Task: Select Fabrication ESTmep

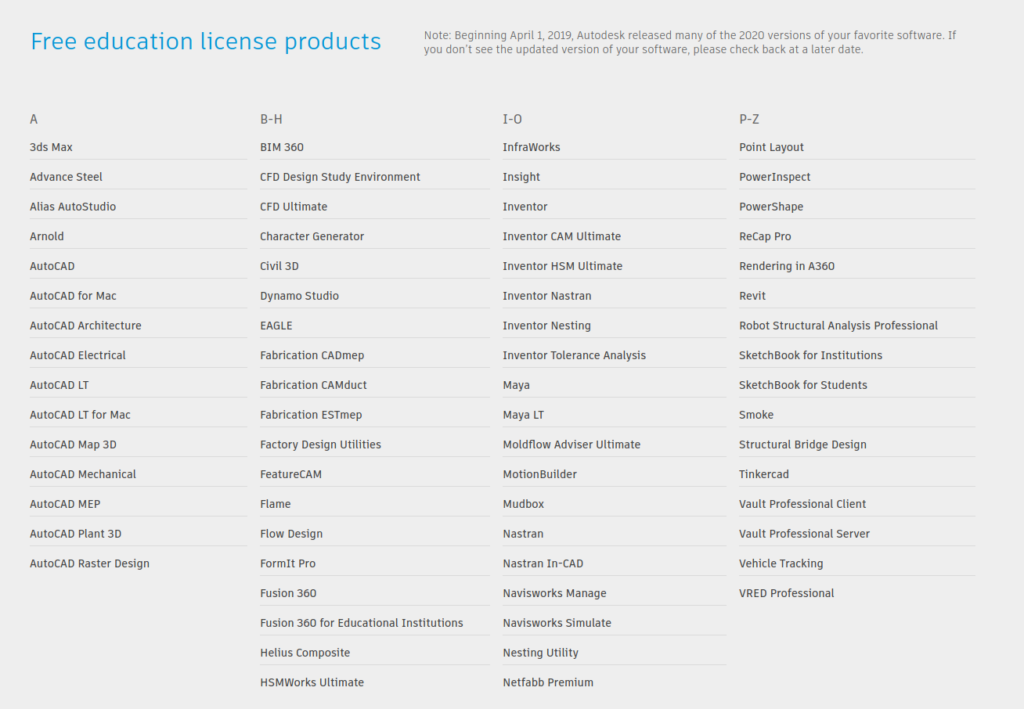Action: pyautogui.click(x=311, y=415)
